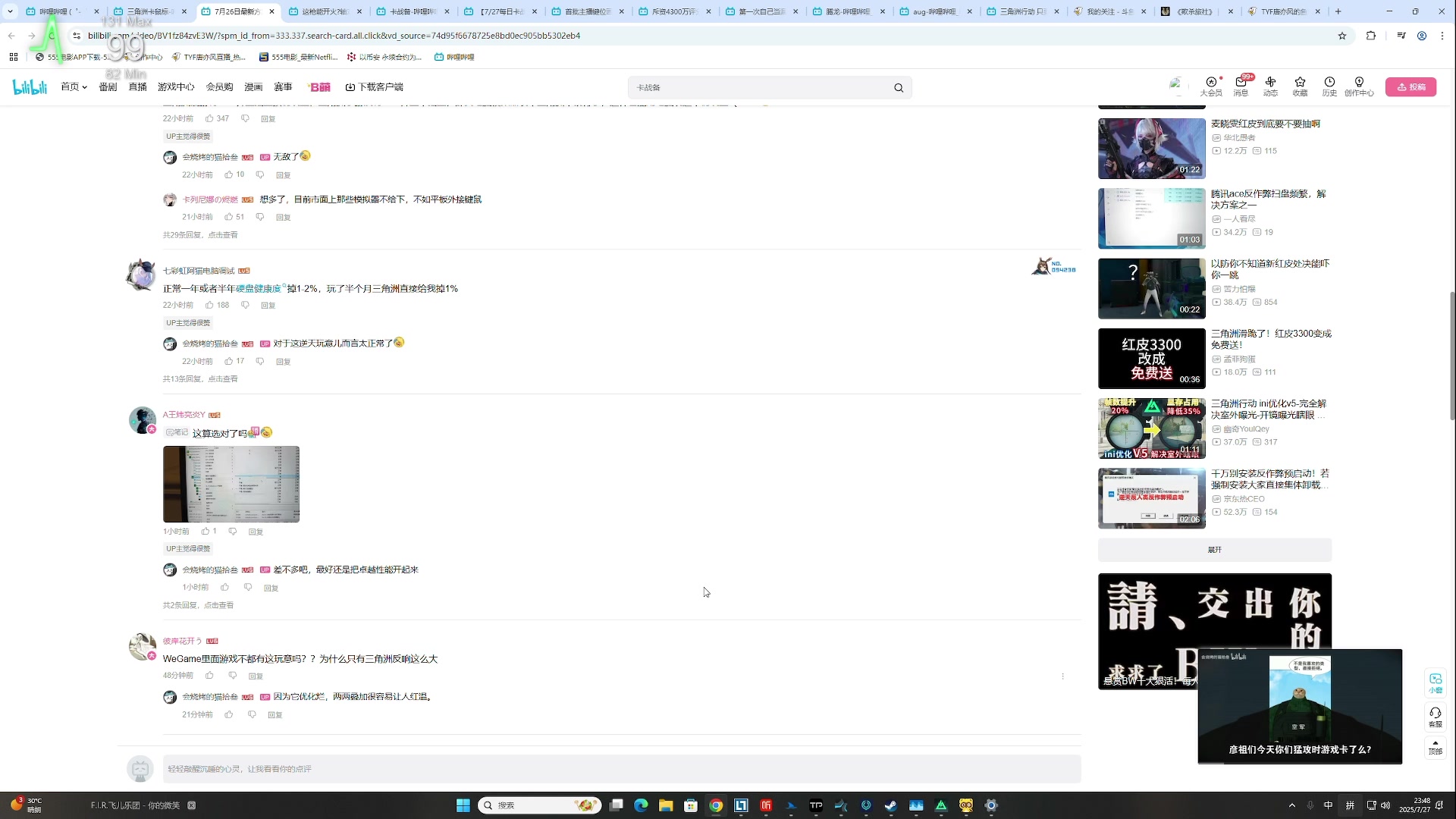Open the 首页 dropdown menu
The width and height of the screenshot is (1456, 819).
[x=74, y=87]
